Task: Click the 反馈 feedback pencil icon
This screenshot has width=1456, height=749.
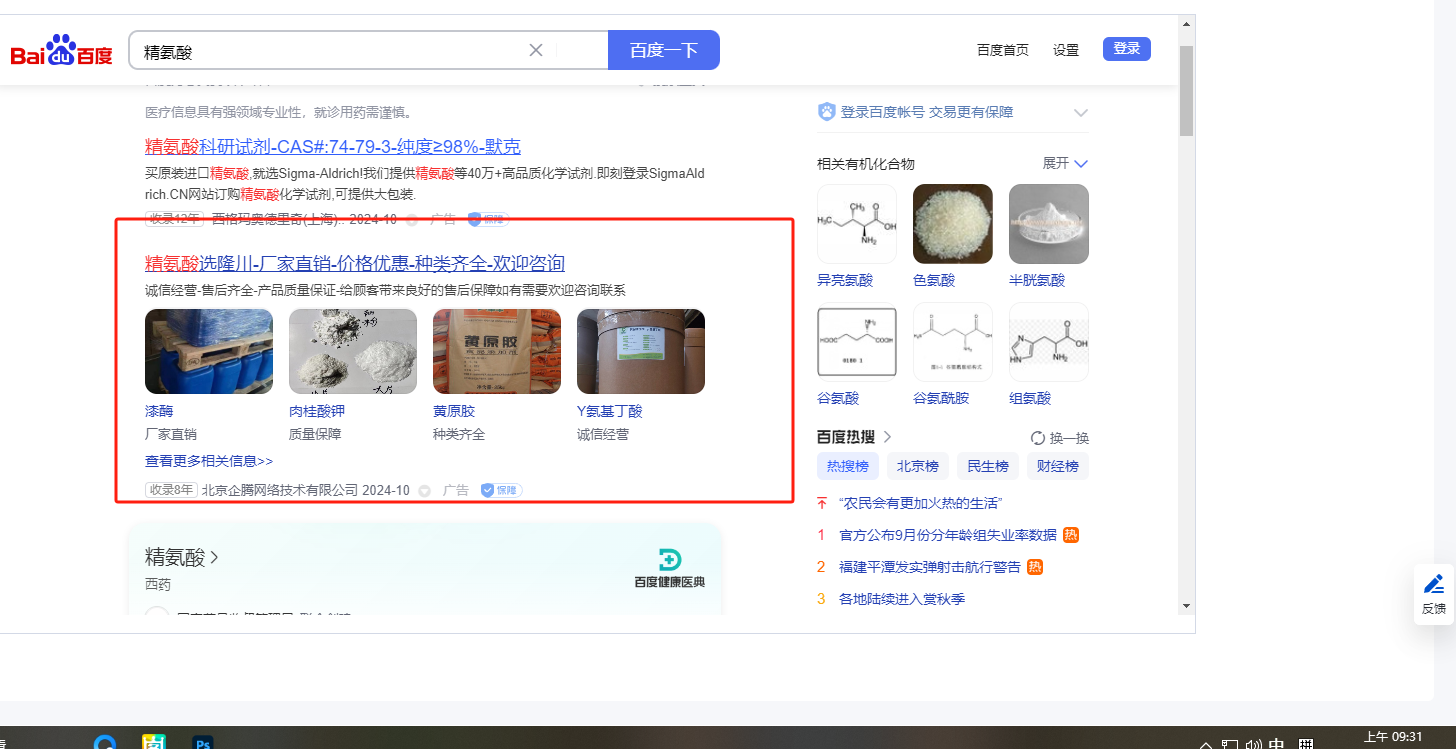Action: coord(1433,585)
